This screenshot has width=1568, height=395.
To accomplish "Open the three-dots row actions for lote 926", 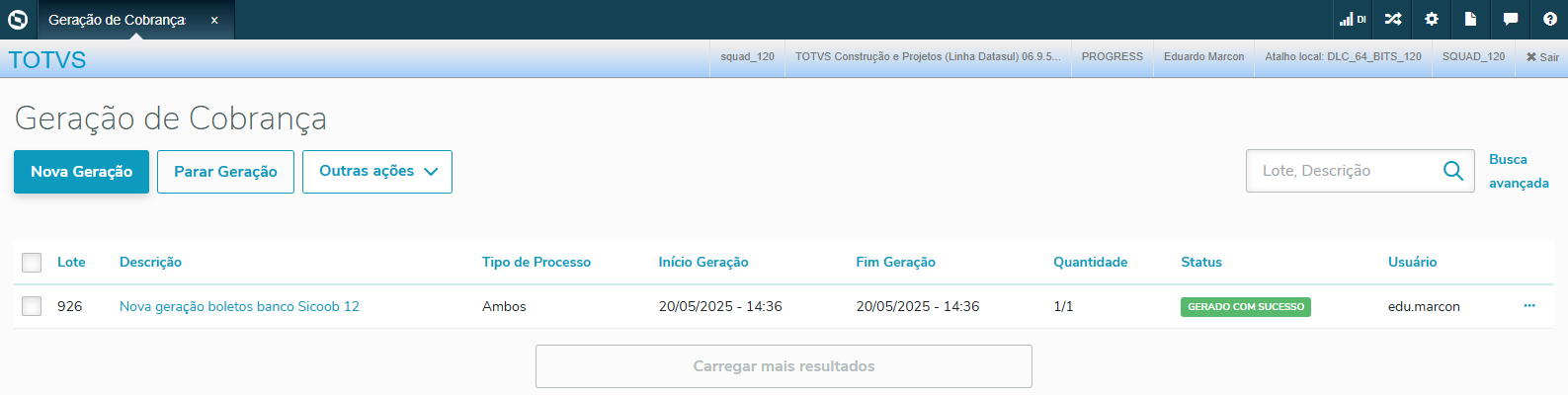I will (1529, 306).
